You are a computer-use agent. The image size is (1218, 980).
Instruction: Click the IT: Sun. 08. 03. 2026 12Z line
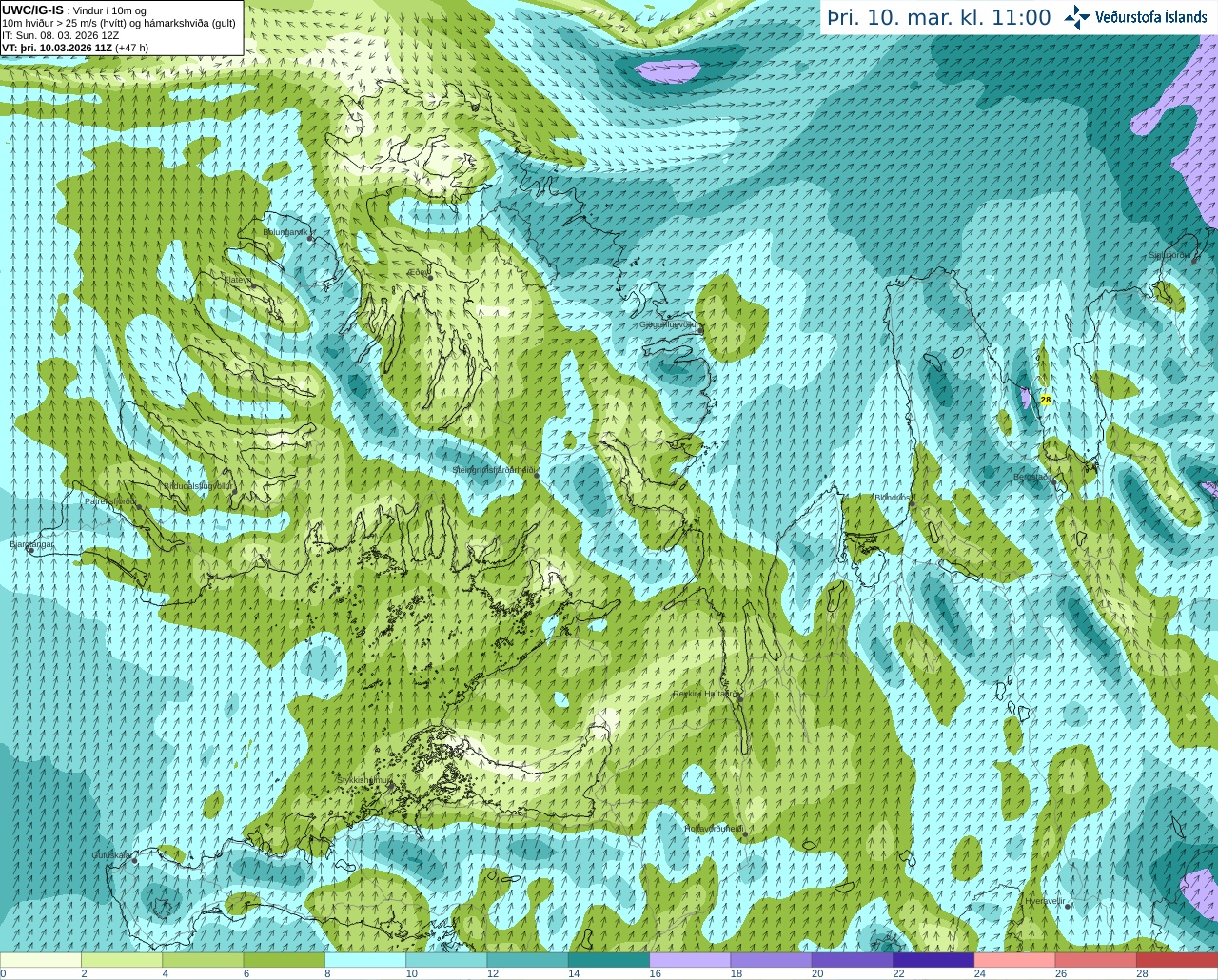click(60, 35)
